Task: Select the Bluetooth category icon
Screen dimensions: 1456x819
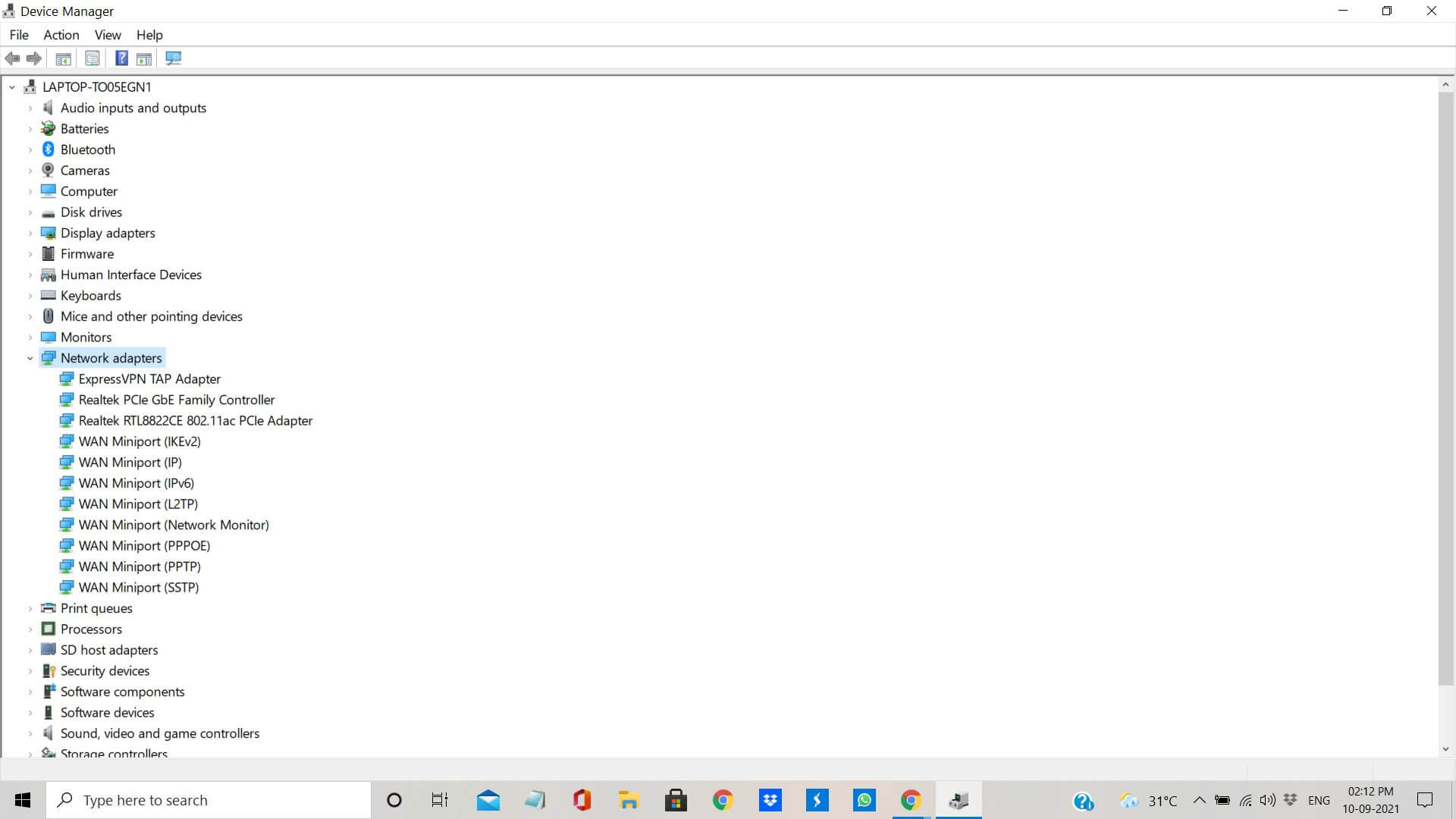Action: (x=49, y=149)
